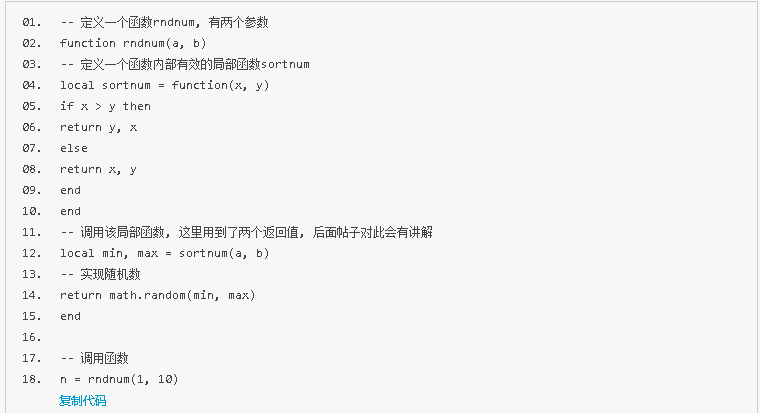This screenshot has width=760, height=413.
Task: Click 'return y, x' on line 06
Action: pos(98,127)
